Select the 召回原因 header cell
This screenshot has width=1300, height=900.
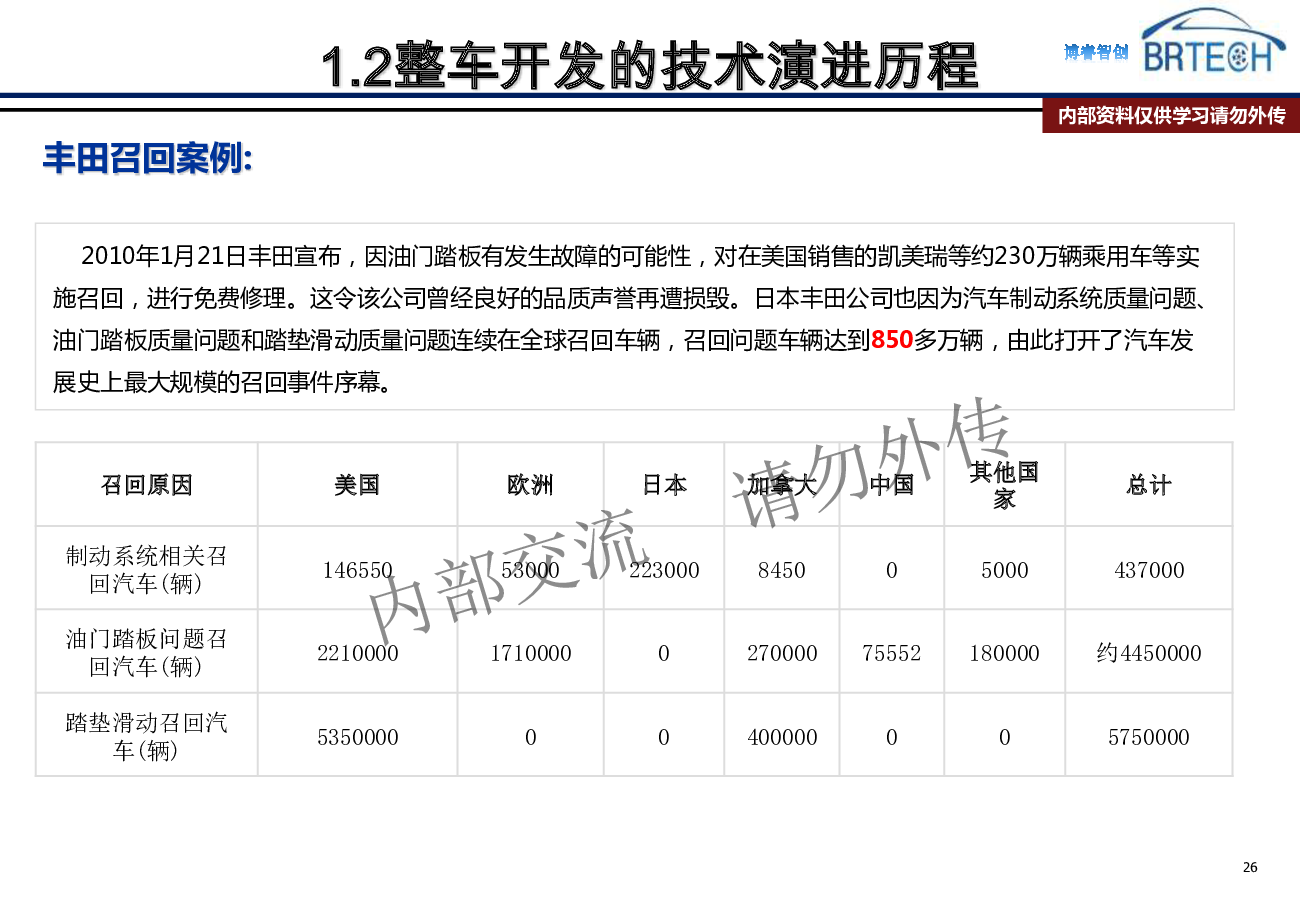tap(147, 485)
